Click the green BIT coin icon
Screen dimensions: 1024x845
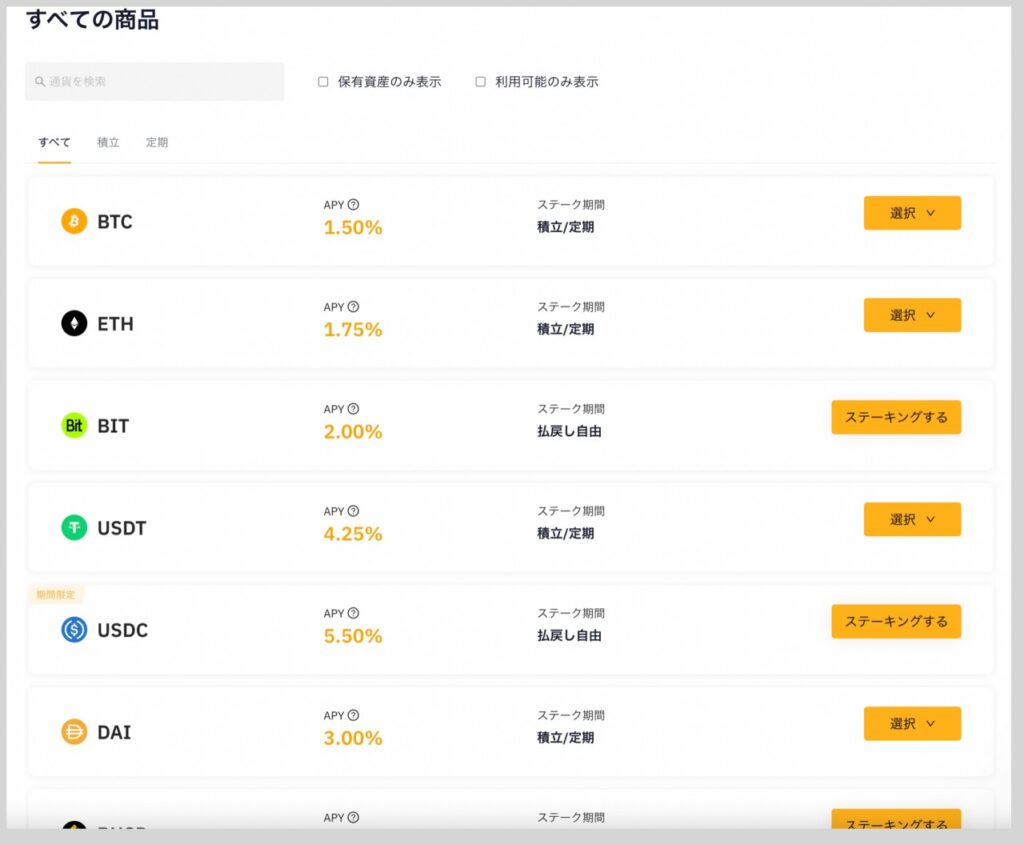(x=73, y=426)
